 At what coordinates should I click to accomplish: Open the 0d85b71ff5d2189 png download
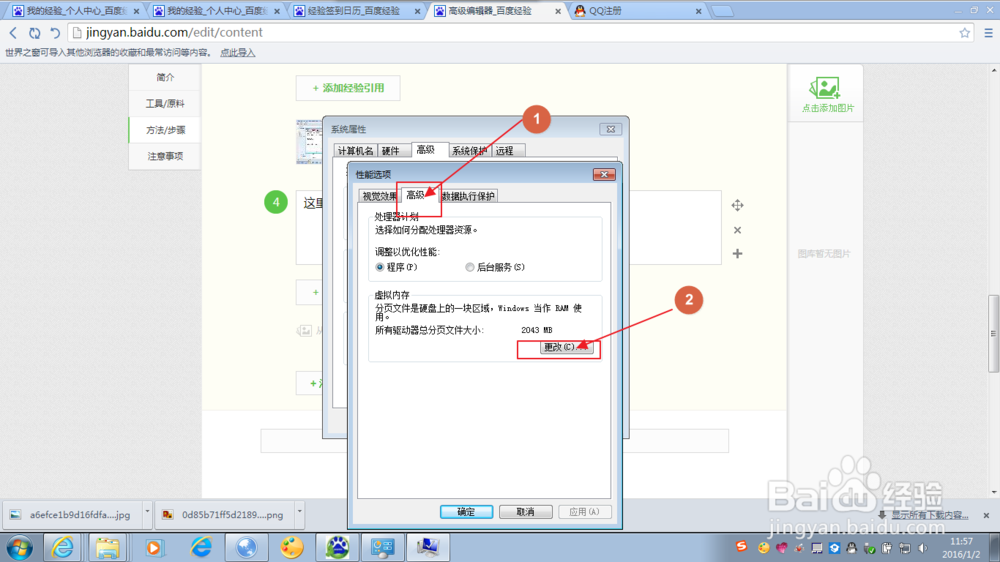click(x=223, y=515)
